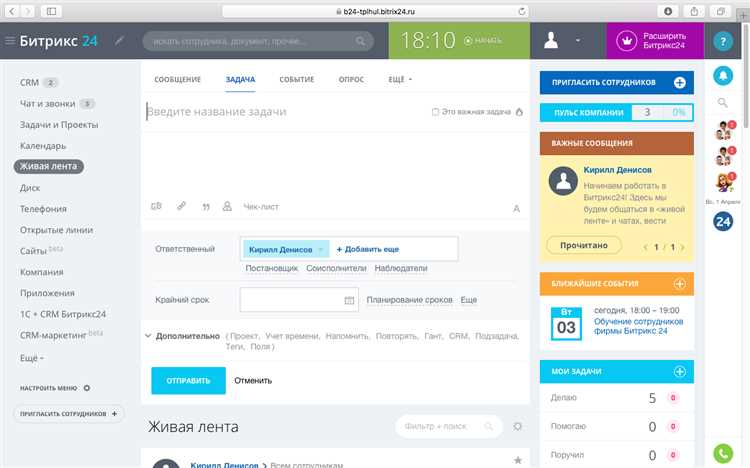Switch to the Опрос tab
The height and width of the screenshot is (468, 750).
351,79
